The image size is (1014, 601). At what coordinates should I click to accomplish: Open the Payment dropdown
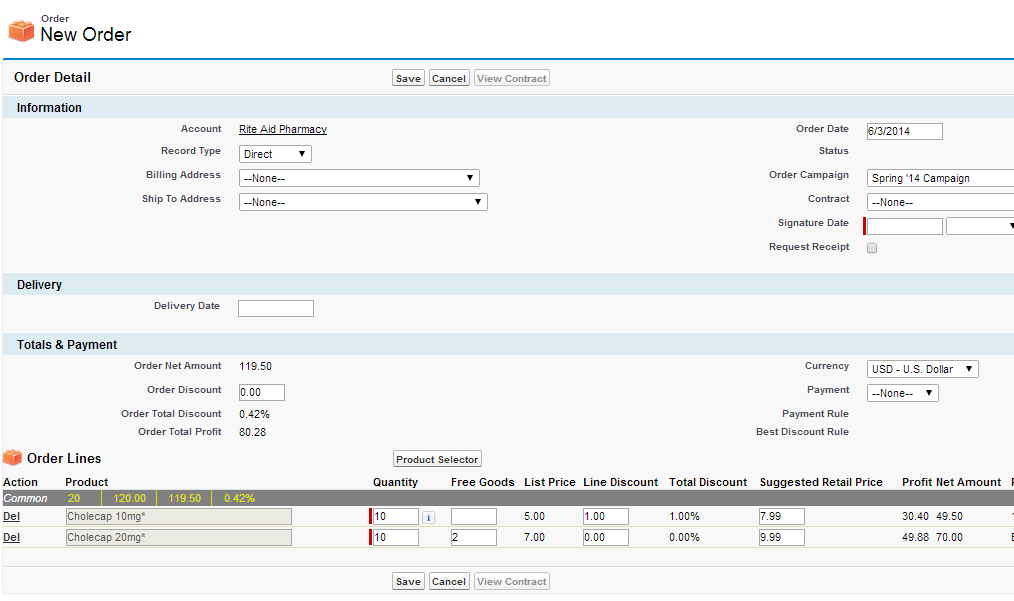tap(902, 393)
